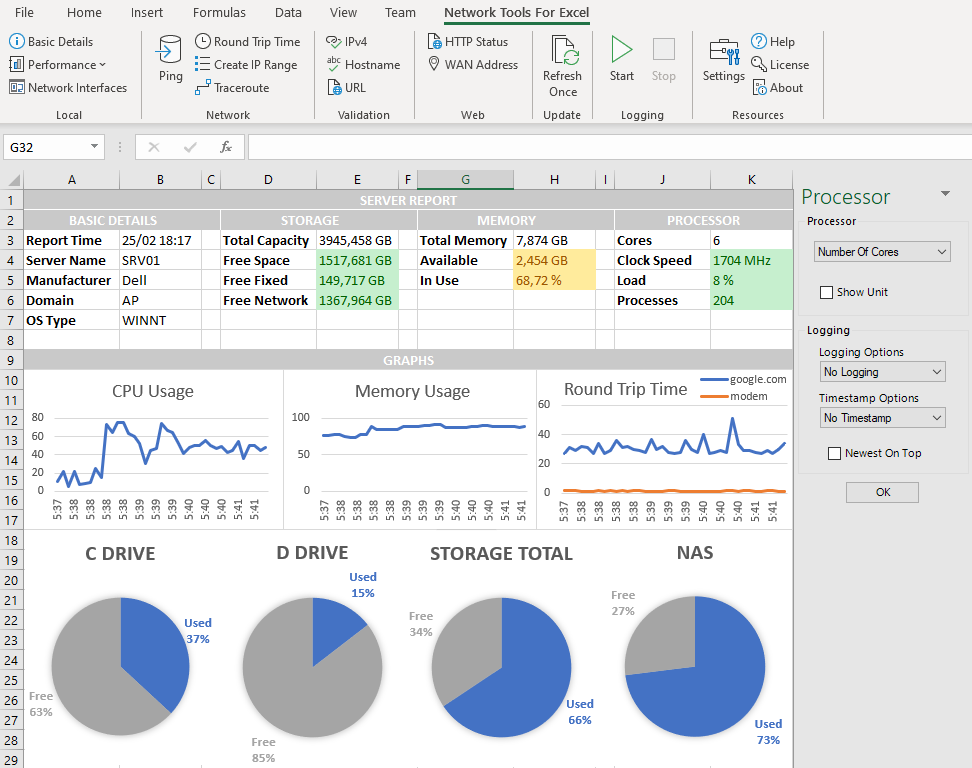972x768 pixels.
Task: Select Network Tools For Excel tab
Action: click(x=516, y=12)
